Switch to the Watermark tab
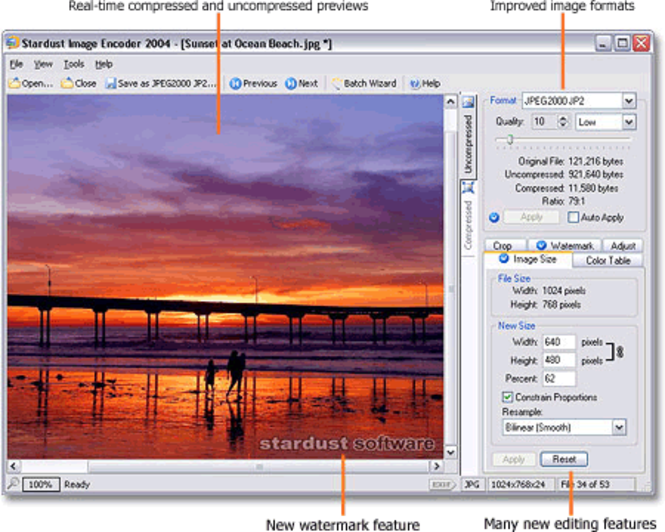Screen dimensions: 665x532 pos(565,246)
